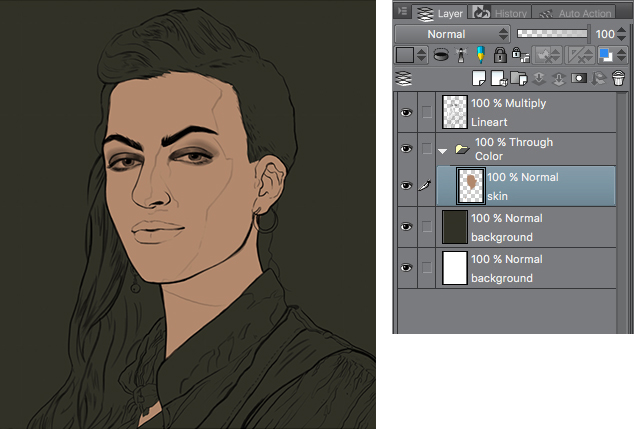634x429 pixels.
Task: Switch to the Auto Action tab
Action: click(x=575, y=13)
